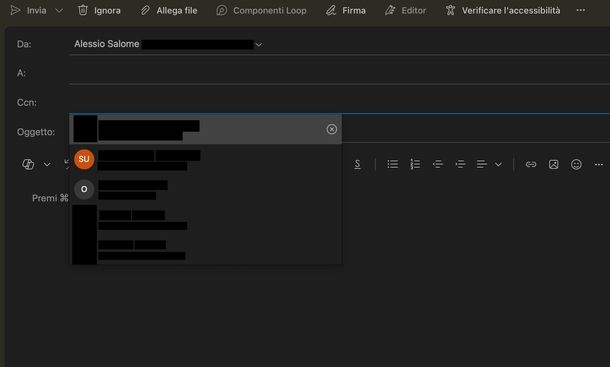Insert a numbered list

415,164
